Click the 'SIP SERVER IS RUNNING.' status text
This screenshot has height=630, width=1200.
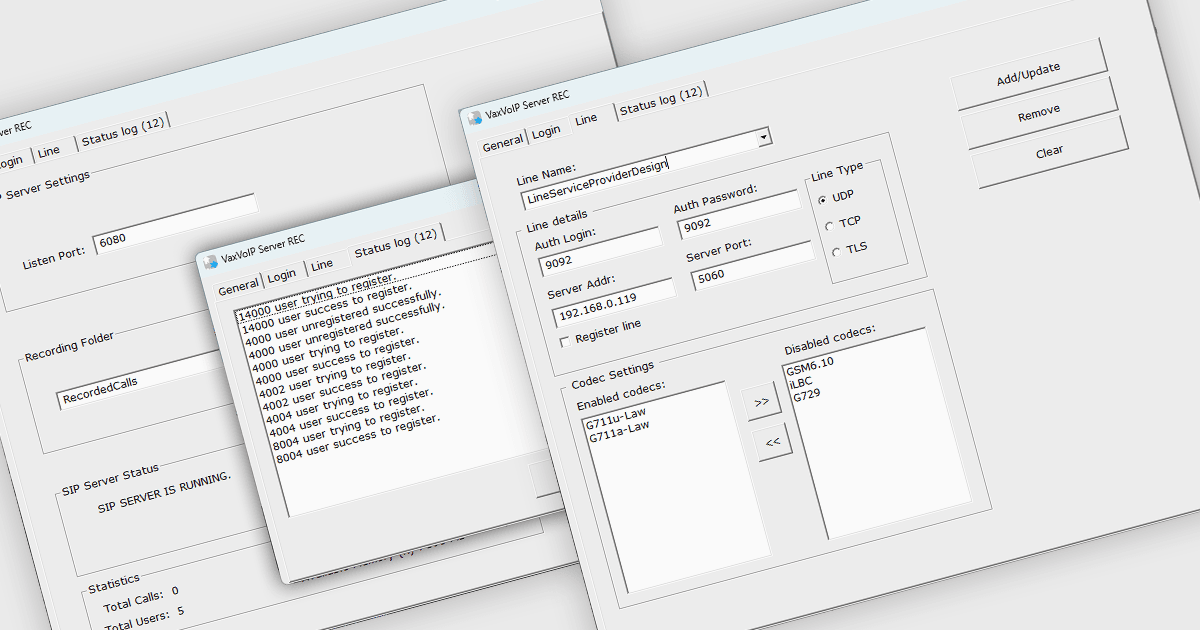point(164,491)
